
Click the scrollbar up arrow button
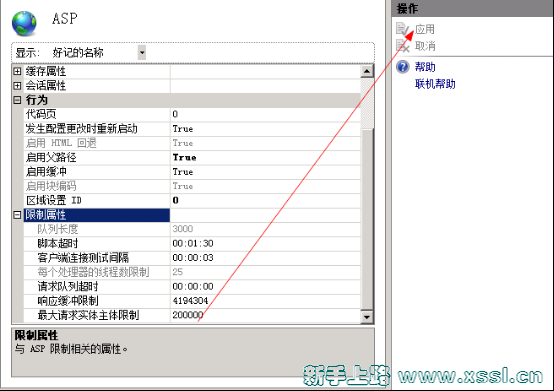coord(367,71)
